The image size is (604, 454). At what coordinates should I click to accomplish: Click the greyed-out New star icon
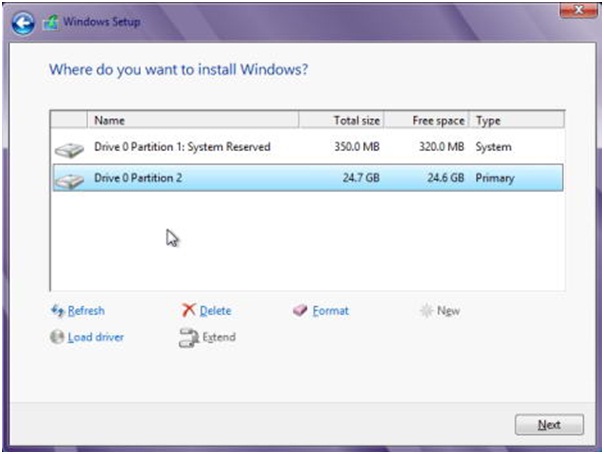click(x=426, y=310)
